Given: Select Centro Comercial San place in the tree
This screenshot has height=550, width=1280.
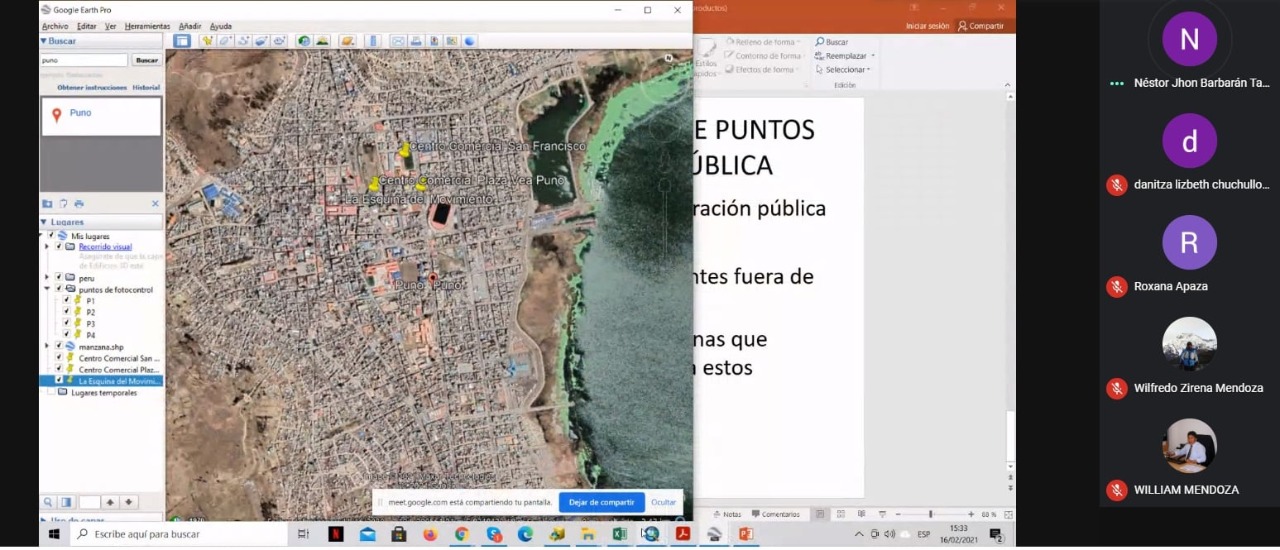Looking at the screenshot, I should [119, 358].
